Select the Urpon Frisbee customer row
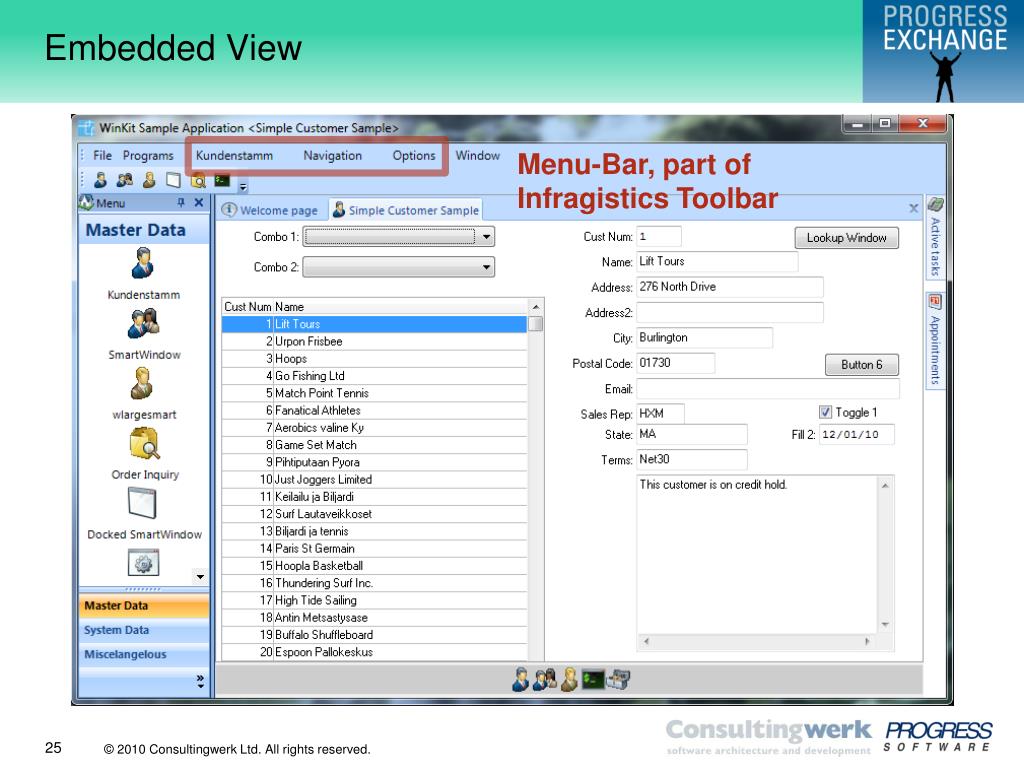The image size is (1024, 768). click(x=374, y=342)
